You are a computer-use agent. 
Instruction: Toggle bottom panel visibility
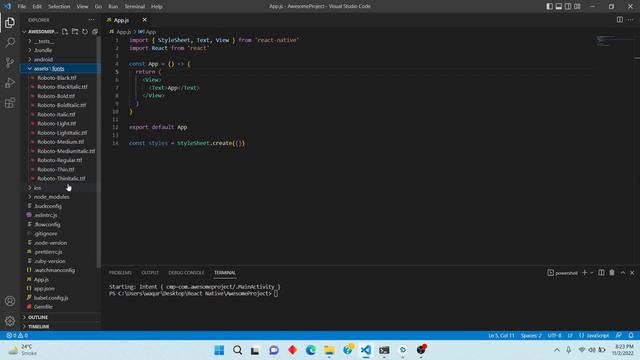tap(559, 6)
